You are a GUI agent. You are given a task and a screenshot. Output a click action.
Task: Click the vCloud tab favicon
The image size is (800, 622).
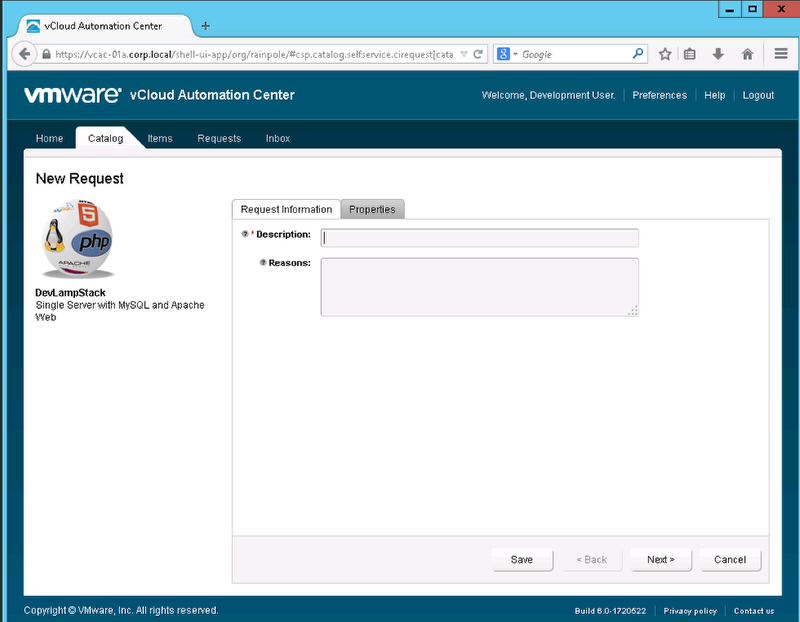tap(33, 26)
